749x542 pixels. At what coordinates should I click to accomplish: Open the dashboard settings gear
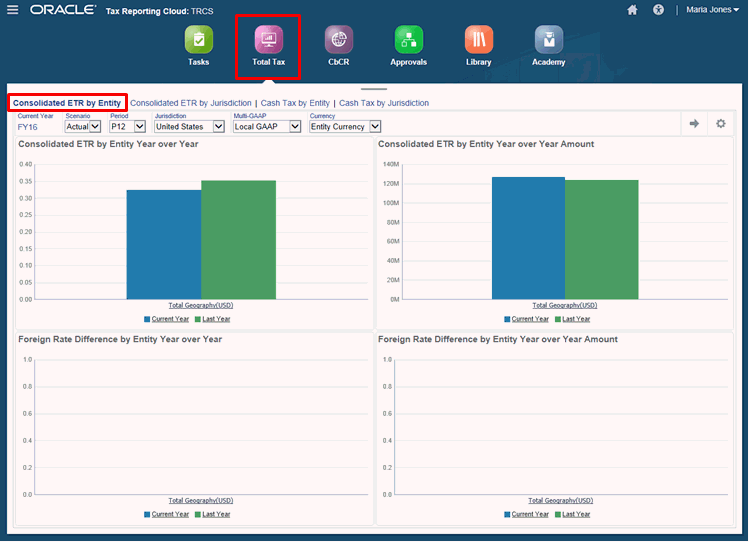(x=721, y=124)
